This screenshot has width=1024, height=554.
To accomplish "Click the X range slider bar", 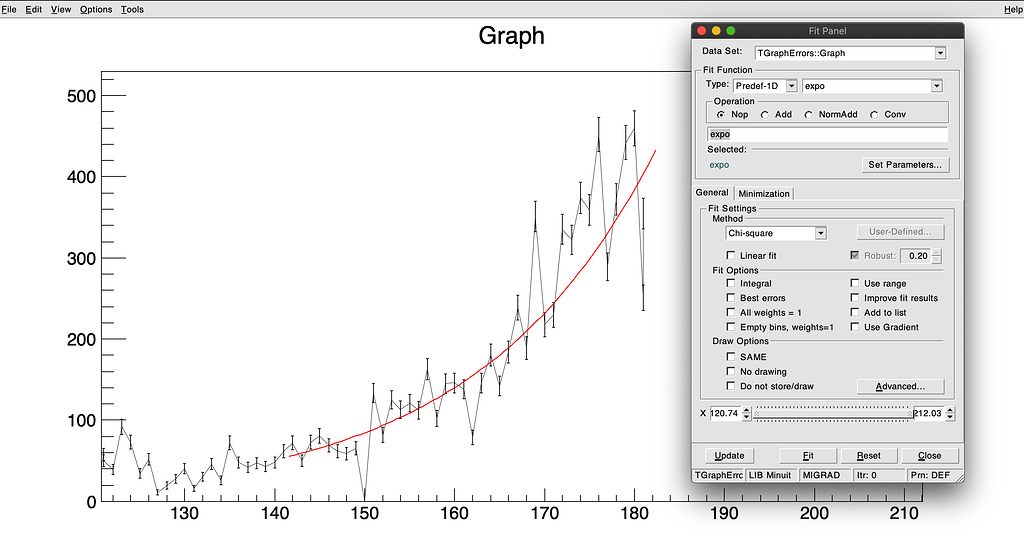I will (x=833, y=414).
